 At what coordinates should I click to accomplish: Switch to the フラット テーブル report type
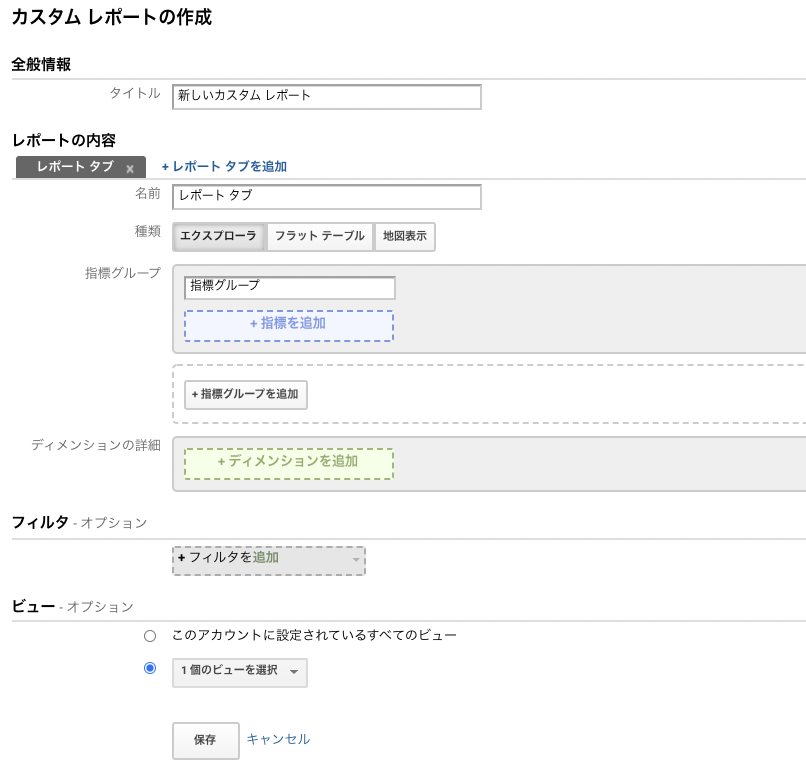pos(316,237)
